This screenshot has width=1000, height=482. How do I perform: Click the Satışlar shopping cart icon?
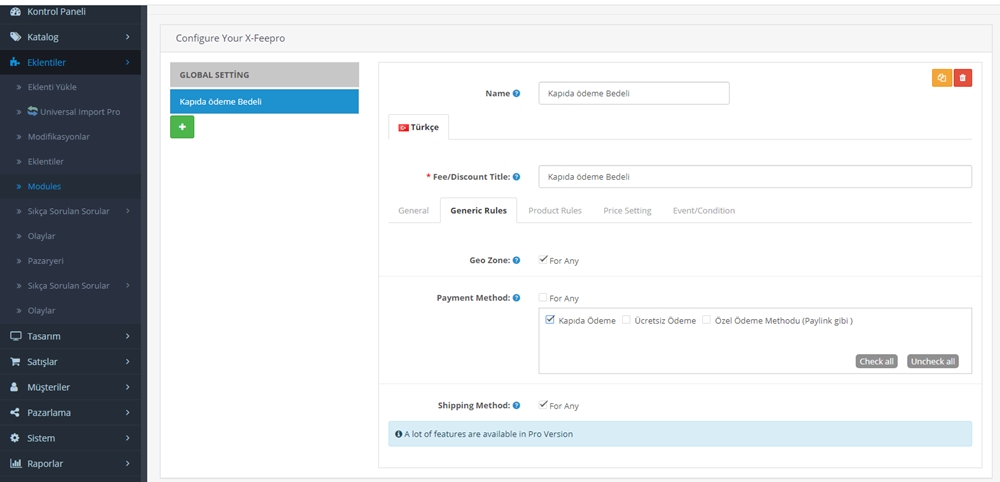15,362
